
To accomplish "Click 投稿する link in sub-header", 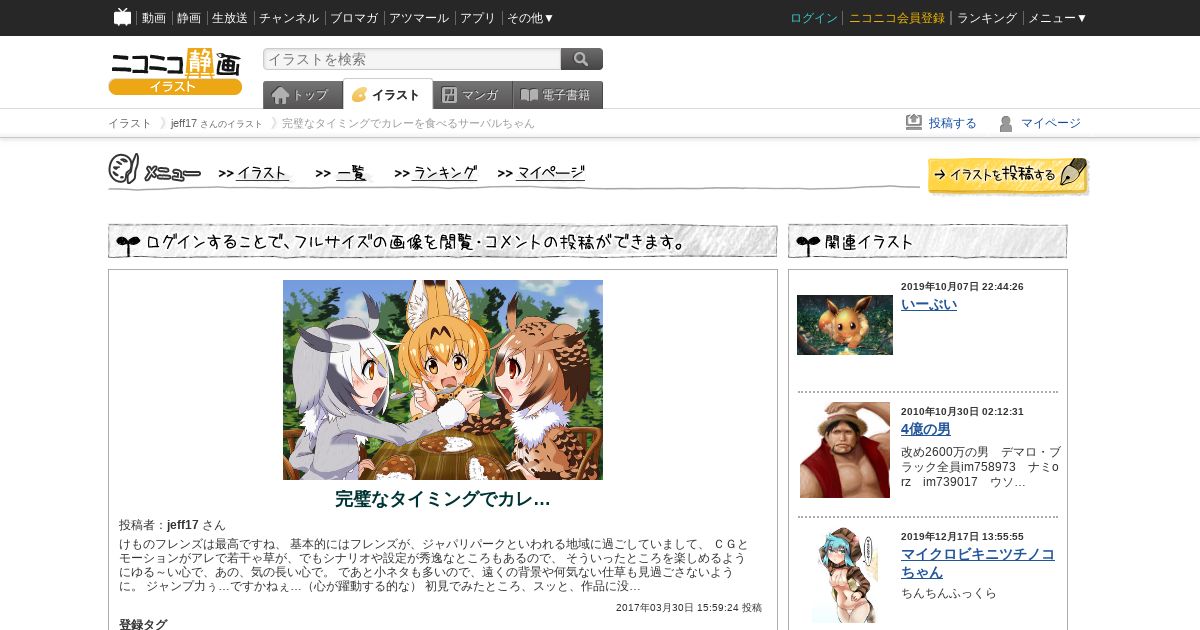I will point(953,123).
